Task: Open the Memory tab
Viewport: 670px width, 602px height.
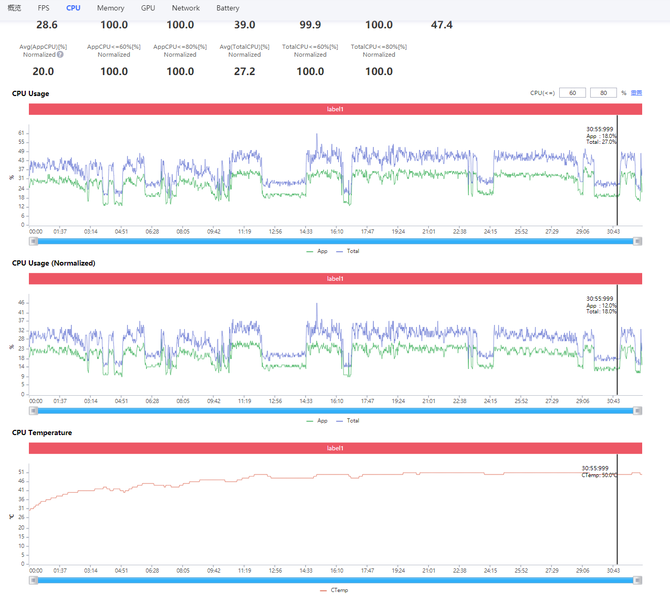Action: point(110,8)
